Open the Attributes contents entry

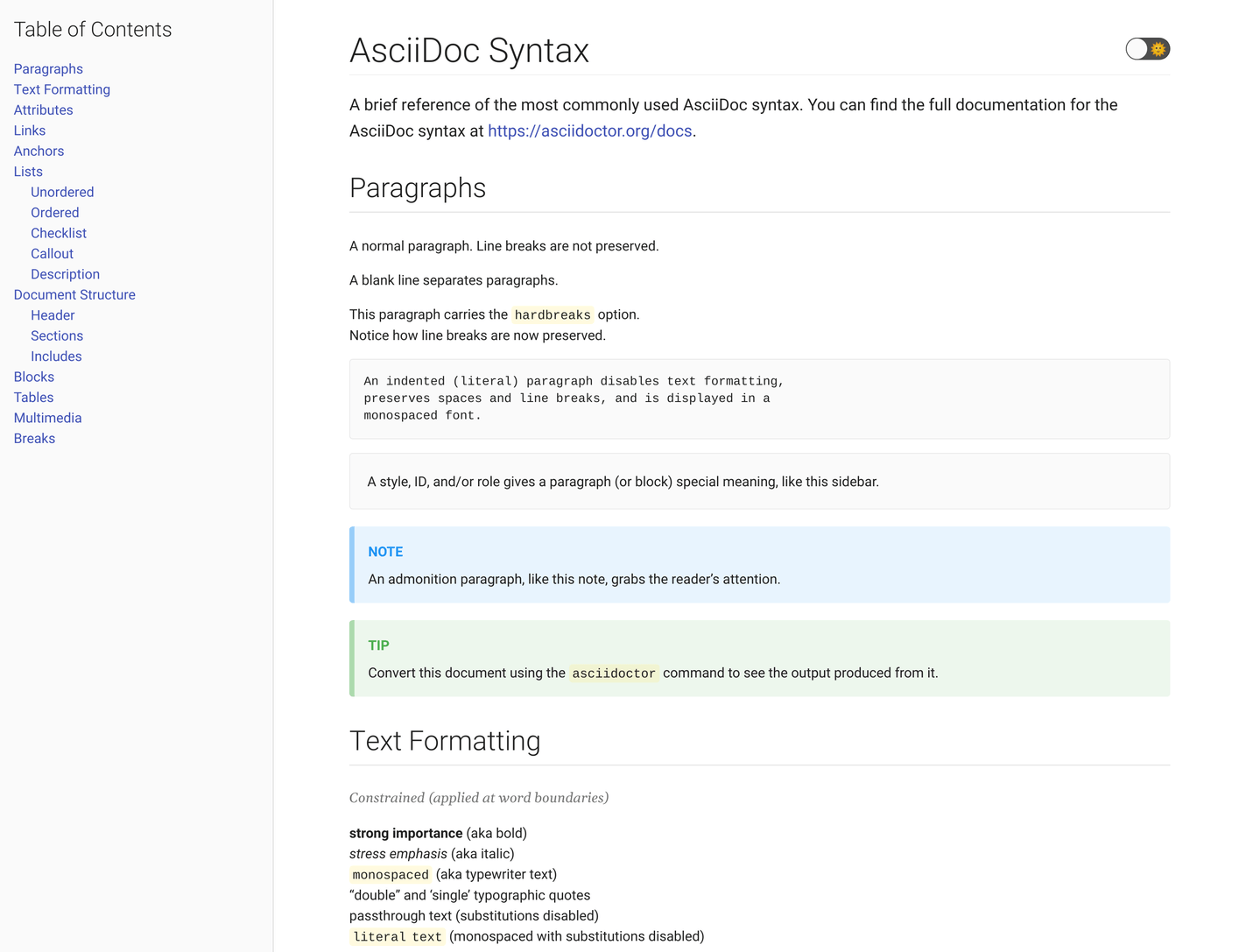click(x=43, y=110)
